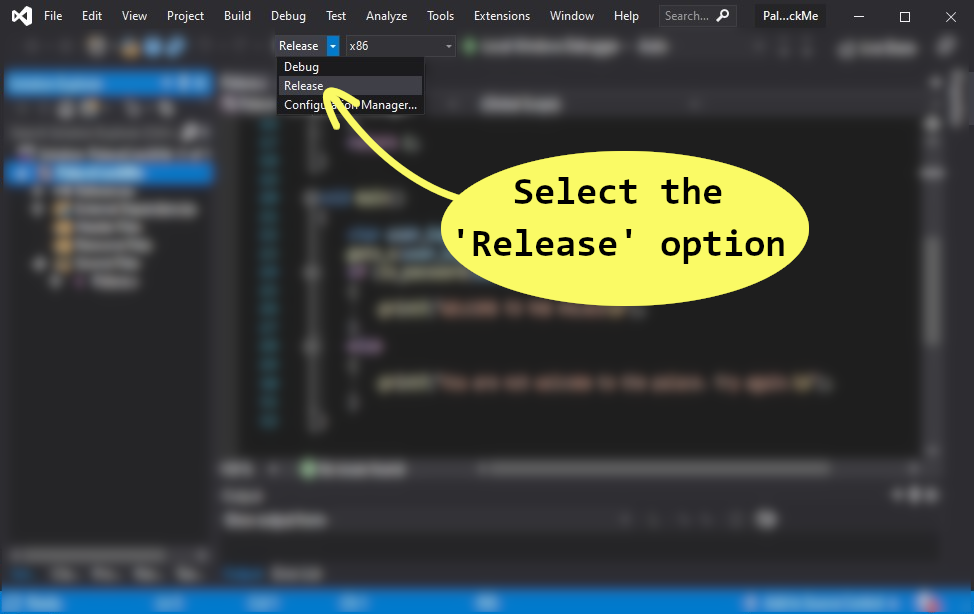Close the Visual Studio window
974x614 pixels.
pyautogui.click(x=950, y=17)
